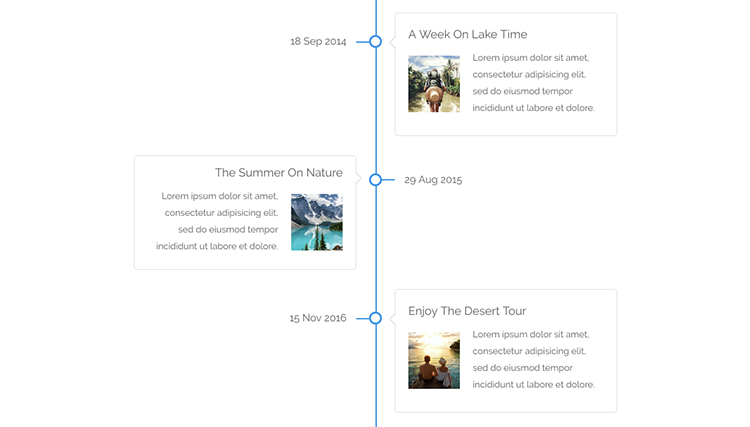Screen dimensions: 750x427
Task: Click the 18 Sep 2014 timeline circle marker
Action: [376, 41]
